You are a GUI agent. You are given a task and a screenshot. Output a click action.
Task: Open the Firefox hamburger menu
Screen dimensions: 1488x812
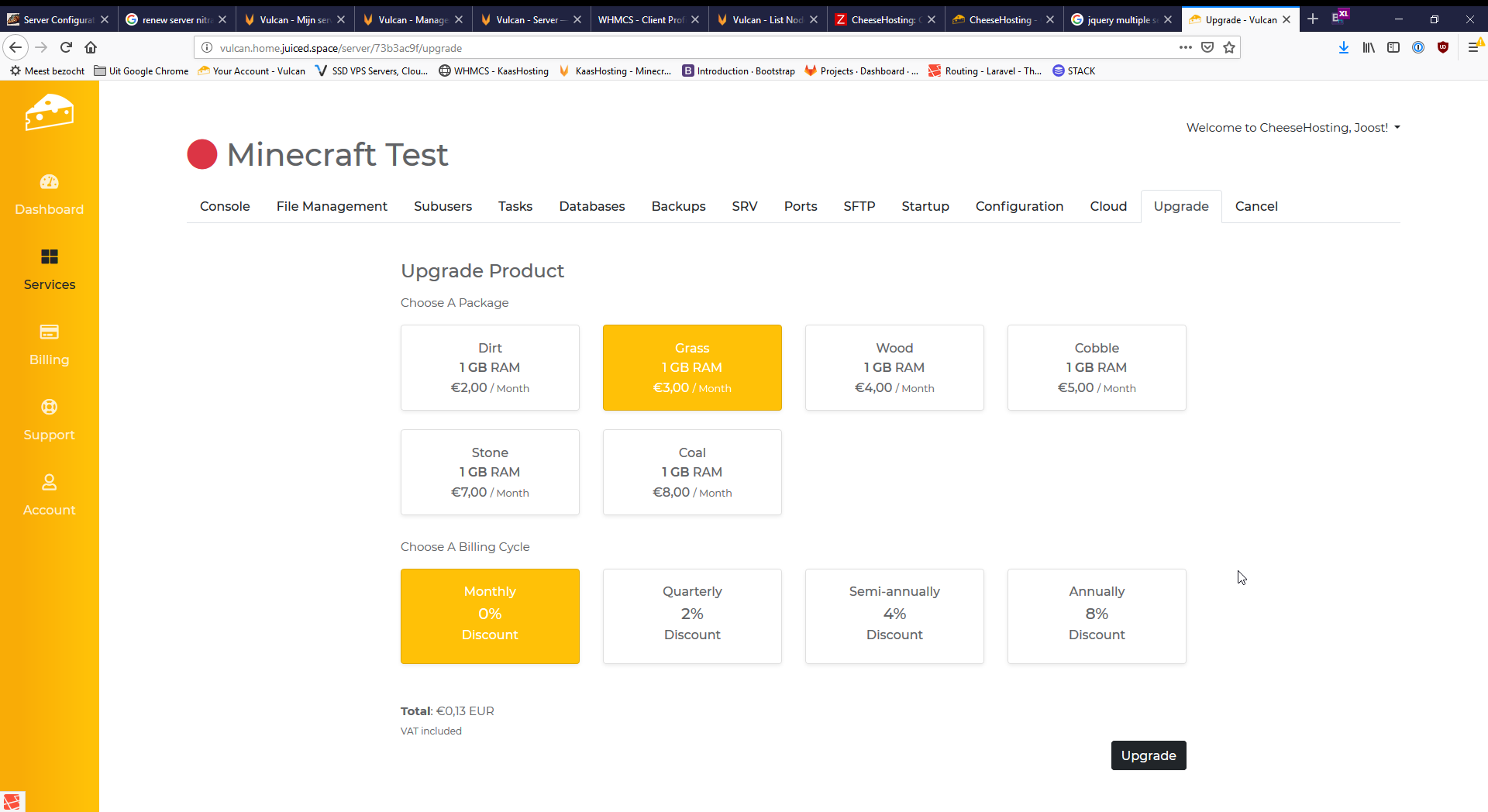click(1473, 47)
